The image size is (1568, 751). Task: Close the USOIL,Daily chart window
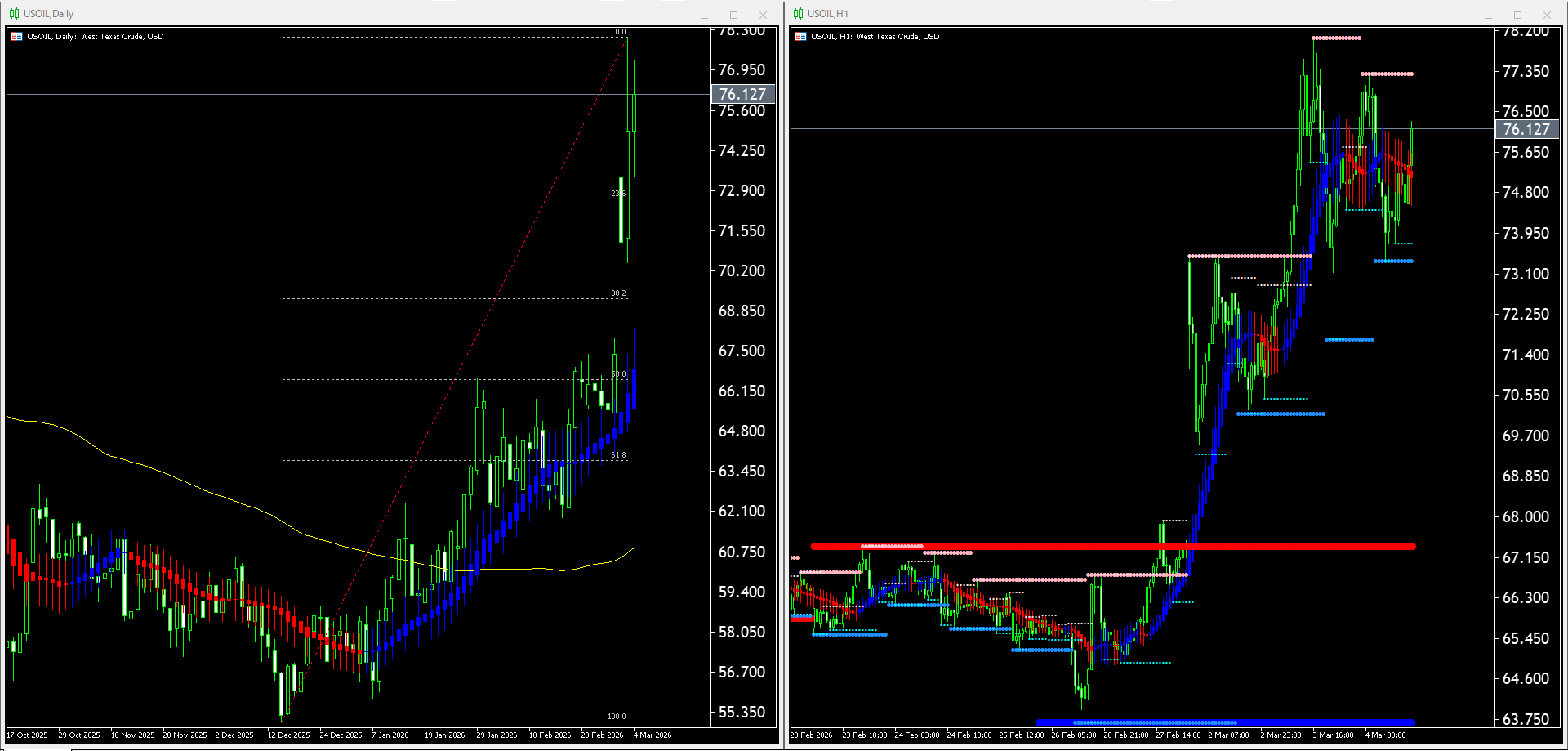(x=763, y=15)
